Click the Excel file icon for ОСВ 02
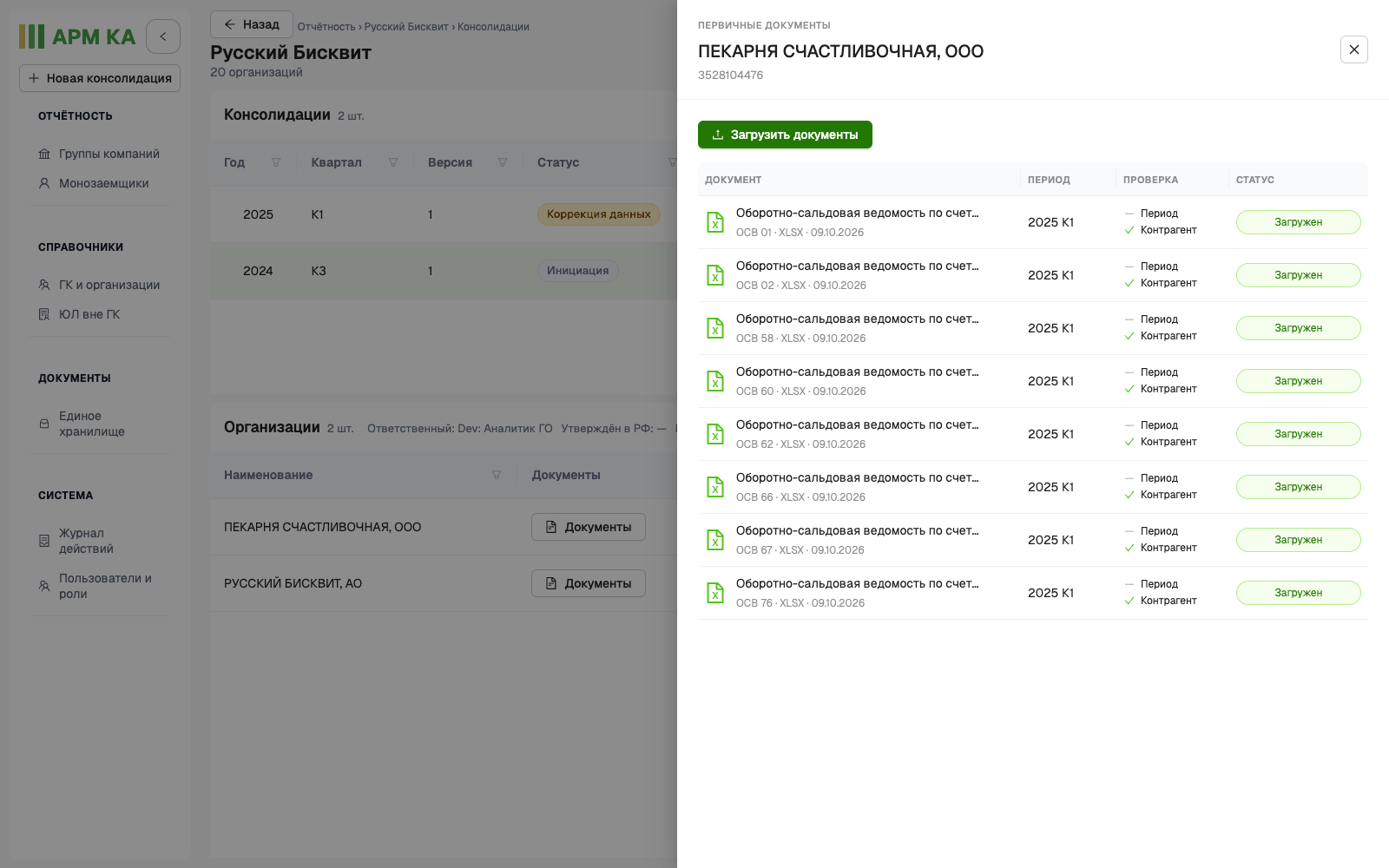This screenshot has width=1389, height=868. pos(715,275)
